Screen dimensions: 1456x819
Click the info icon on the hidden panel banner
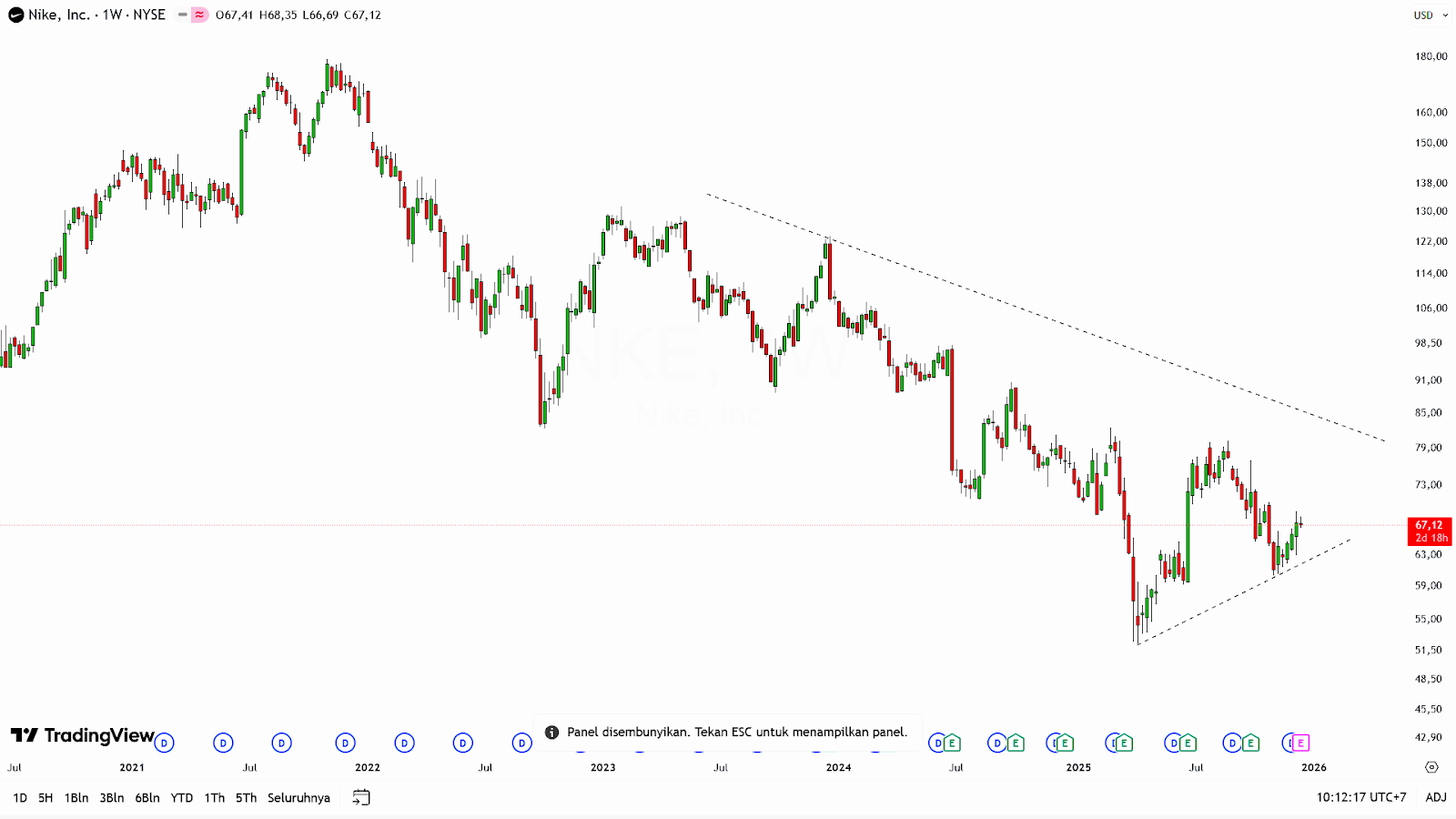pyautogui.click(x=551, y=732)
